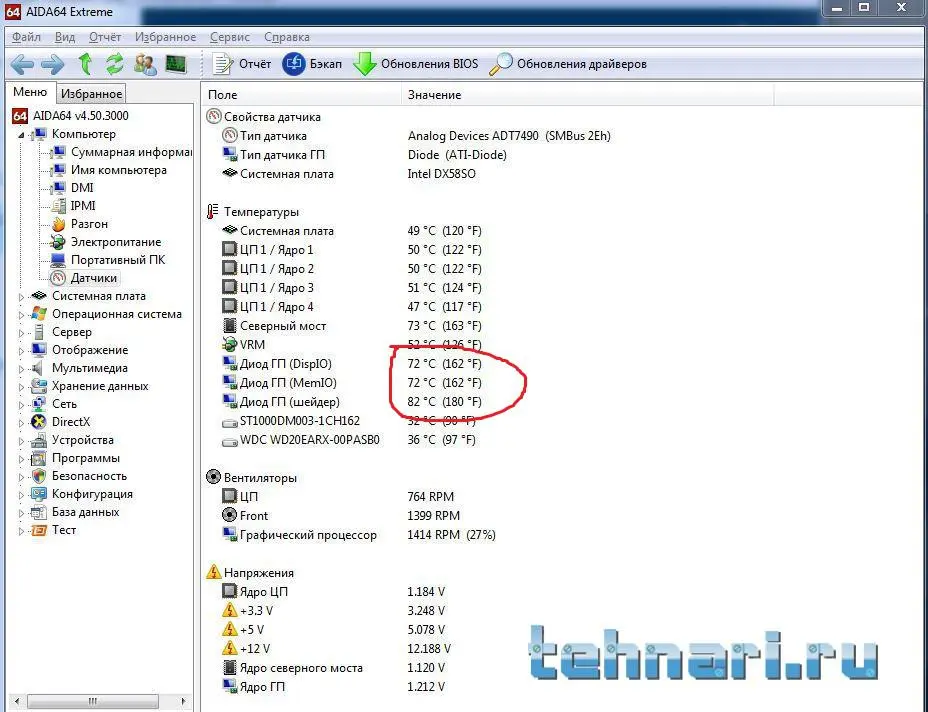Click the Северный мост chip icon
928x712 pixels.
pos(229,326)
